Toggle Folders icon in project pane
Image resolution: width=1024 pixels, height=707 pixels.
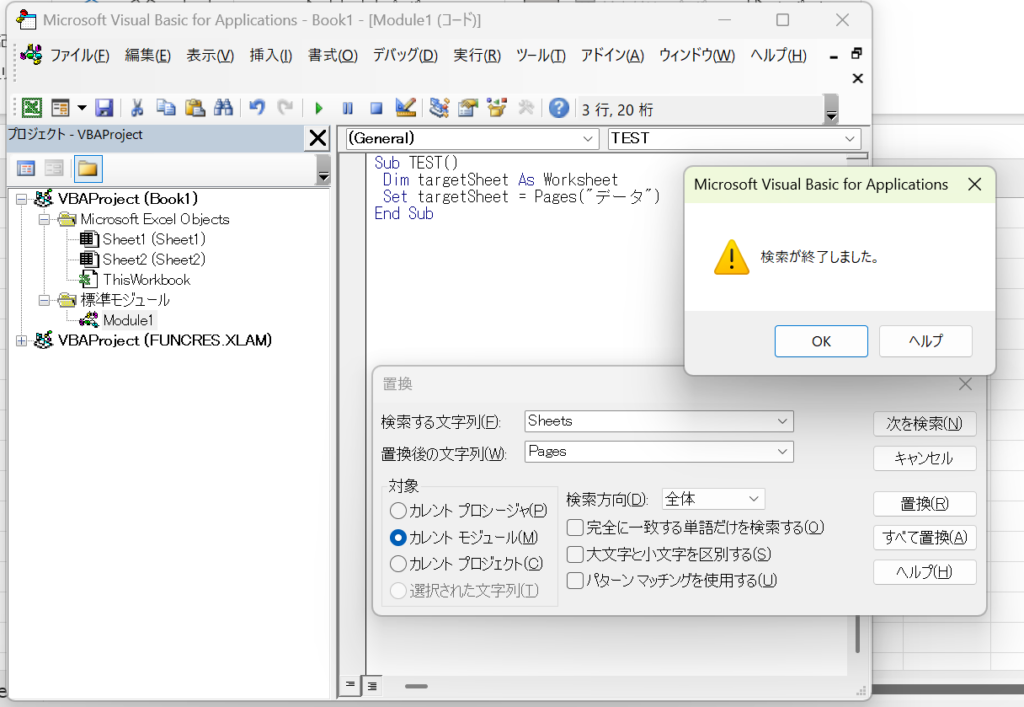coord(88,169)
